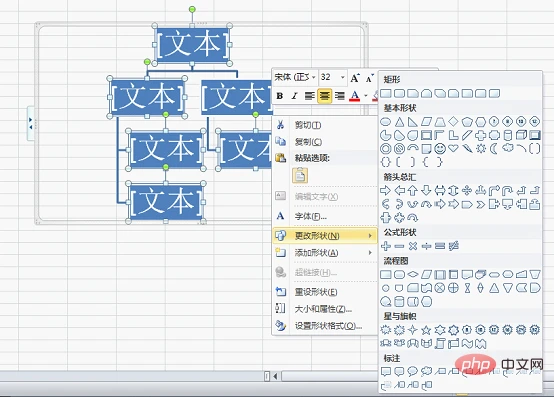The image size is (554, 397).
Task: Open the font color dropdown arrow
Action: coord(366,96)
